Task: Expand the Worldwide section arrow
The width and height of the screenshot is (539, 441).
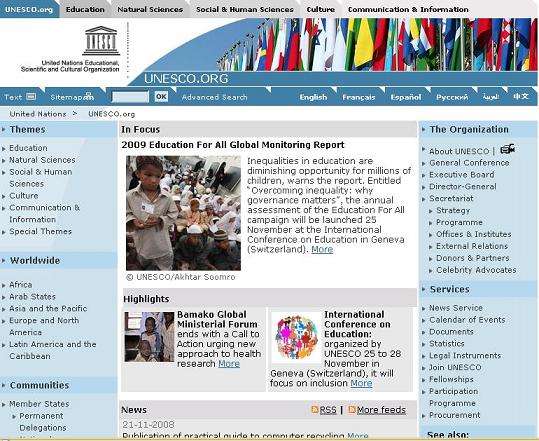Action: pyautogui.click(x=3, y=261)
